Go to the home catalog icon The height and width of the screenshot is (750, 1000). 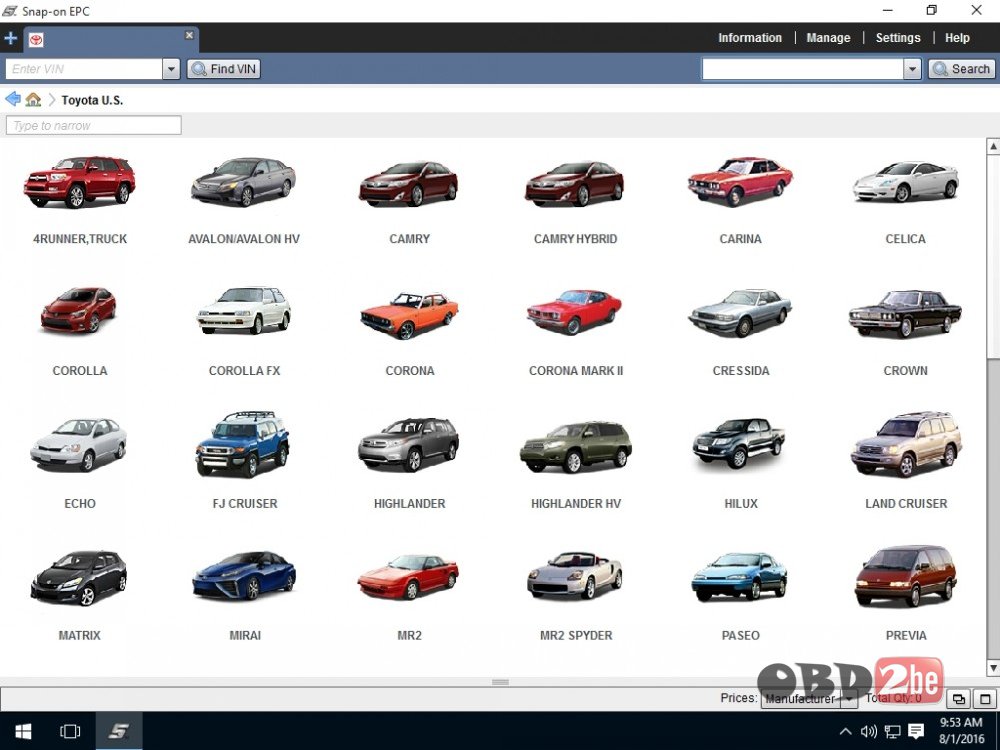point(33,99)
